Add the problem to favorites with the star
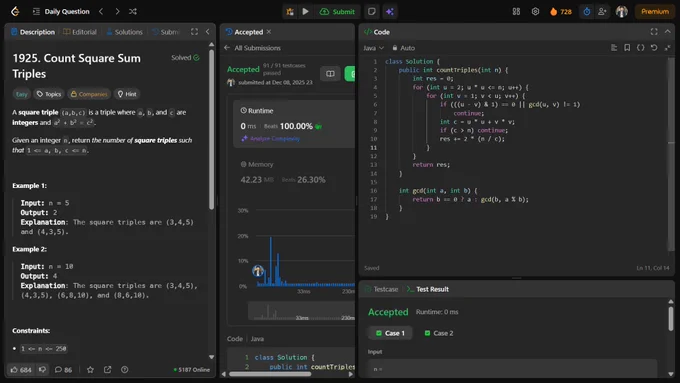Image resolution: width=680 pixels, height=383 pixels. (90, 370)
